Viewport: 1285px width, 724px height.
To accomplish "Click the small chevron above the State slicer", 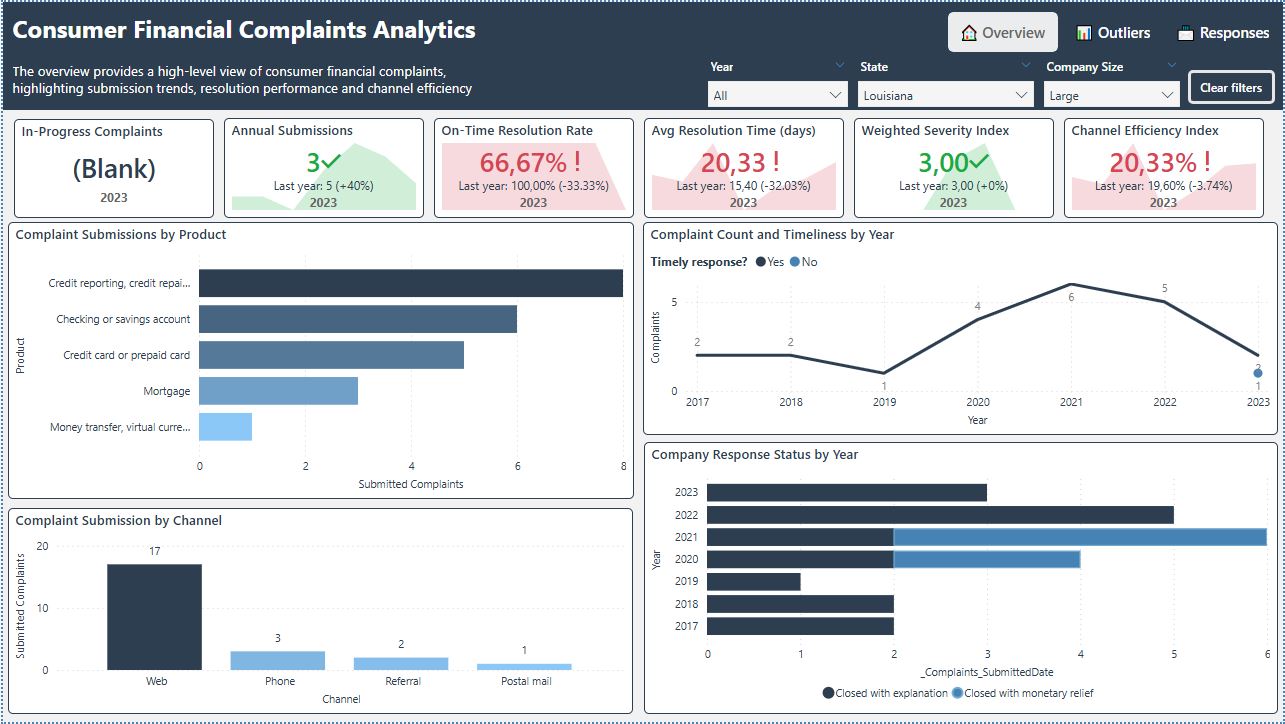I will (1025, 66).
